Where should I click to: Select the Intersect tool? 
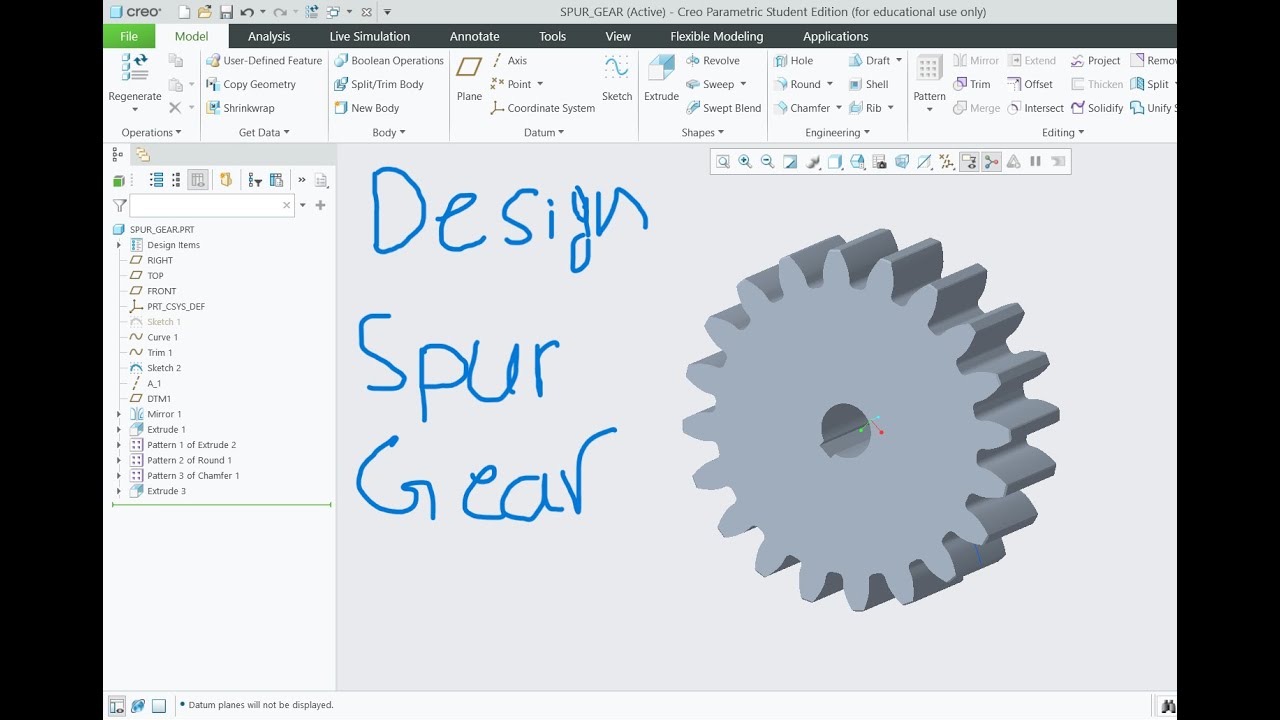1035,108
